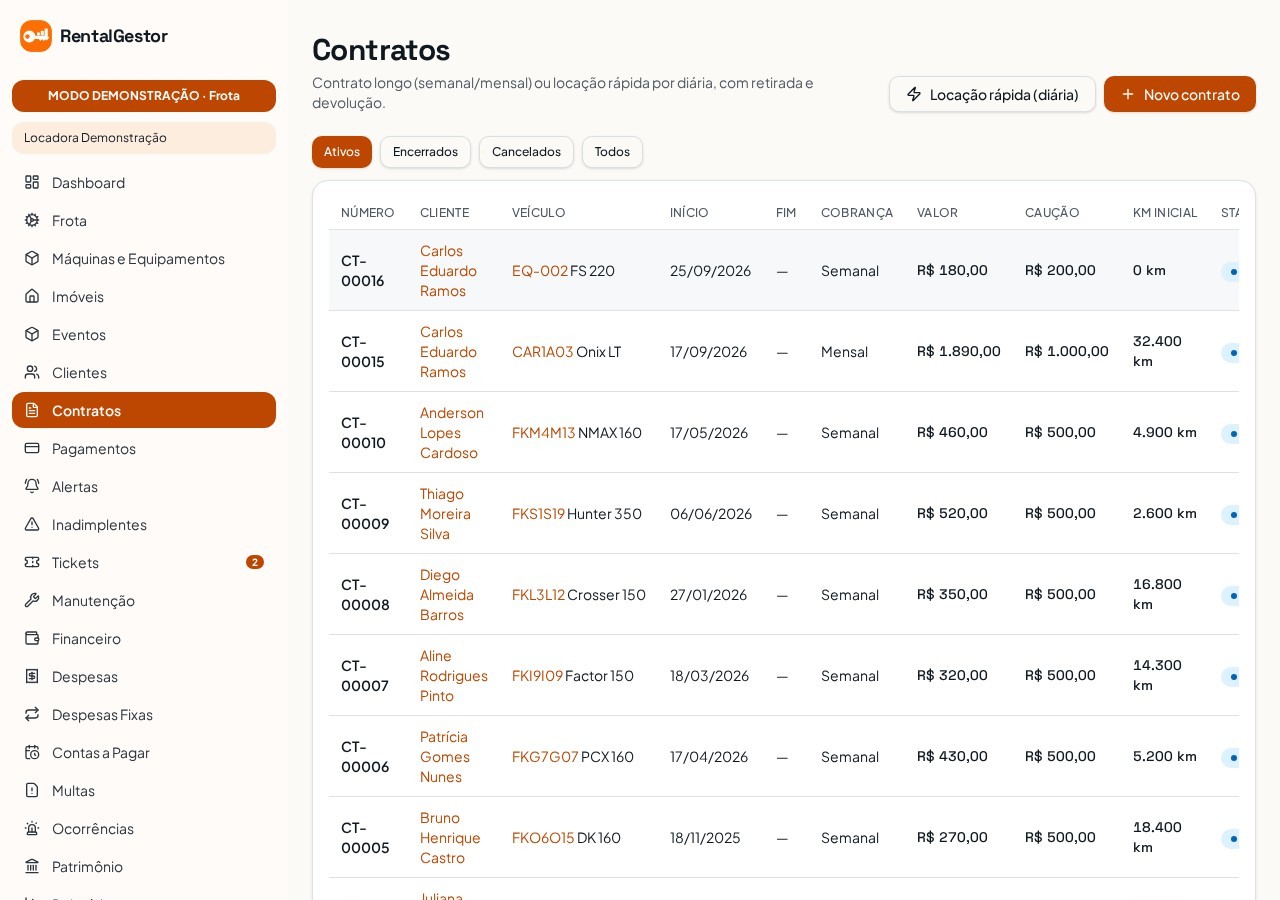Open client Anderson Lopes Cardoso
This screenshot has width=1280, height=900.
click(x=452, y=432)
